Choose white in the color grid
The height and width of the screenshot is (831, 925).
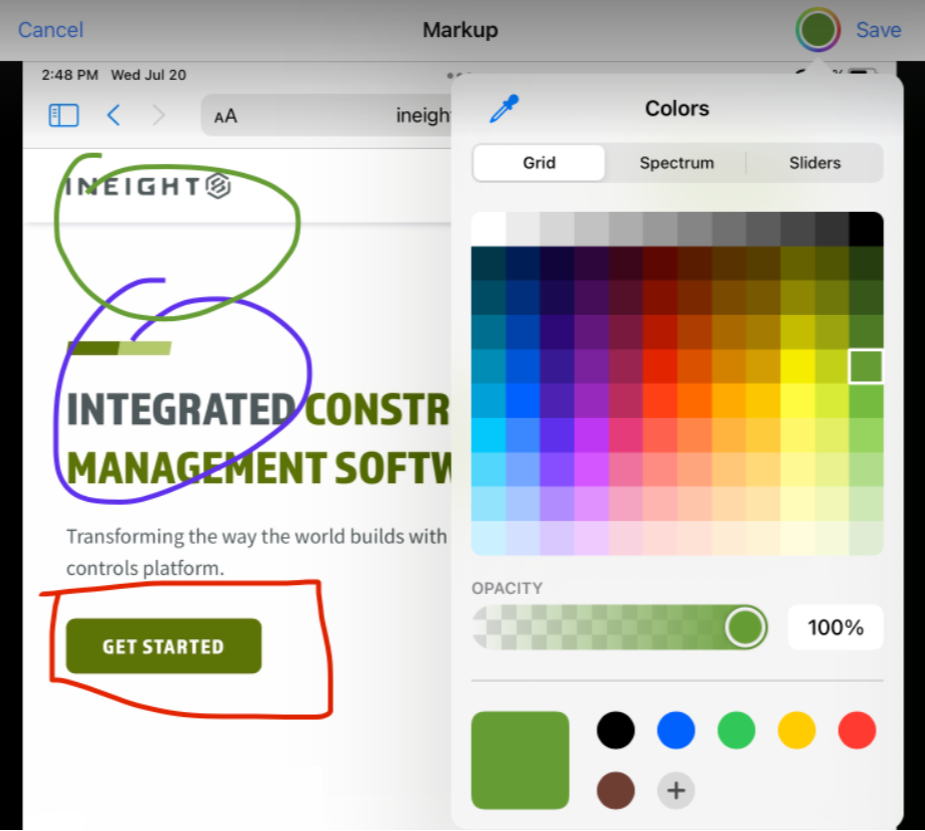488,229
